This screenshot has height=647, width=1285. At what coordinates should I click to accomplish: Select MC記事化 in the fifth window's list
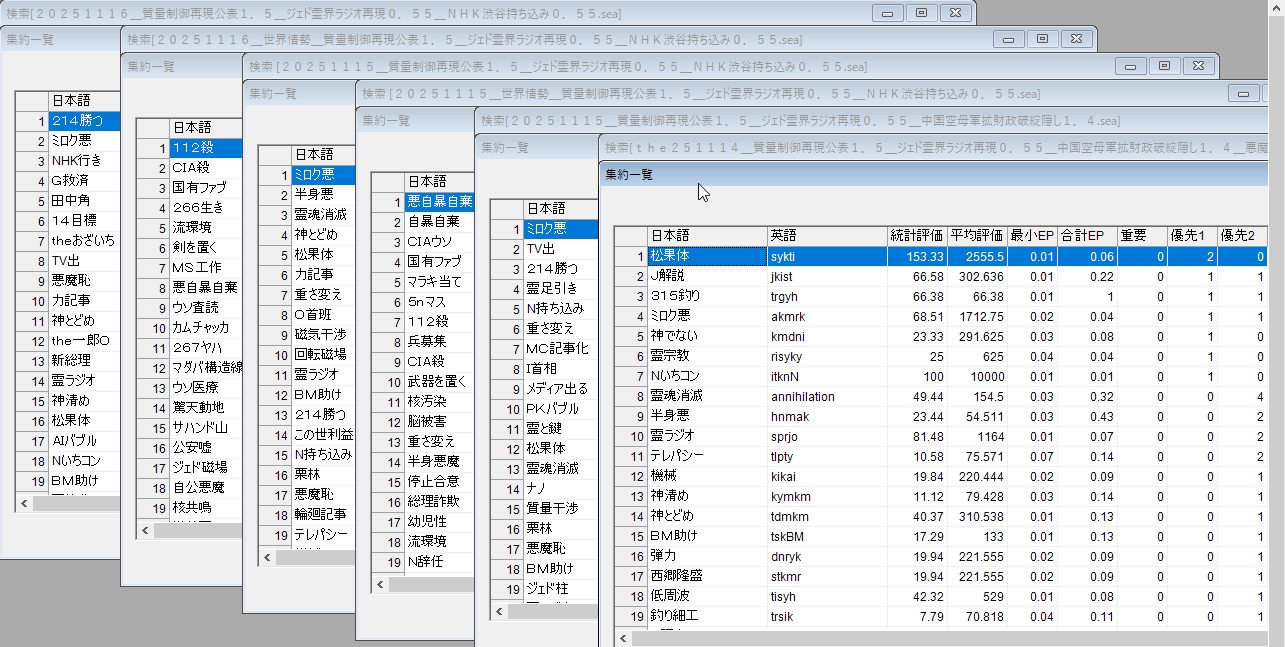557,349
